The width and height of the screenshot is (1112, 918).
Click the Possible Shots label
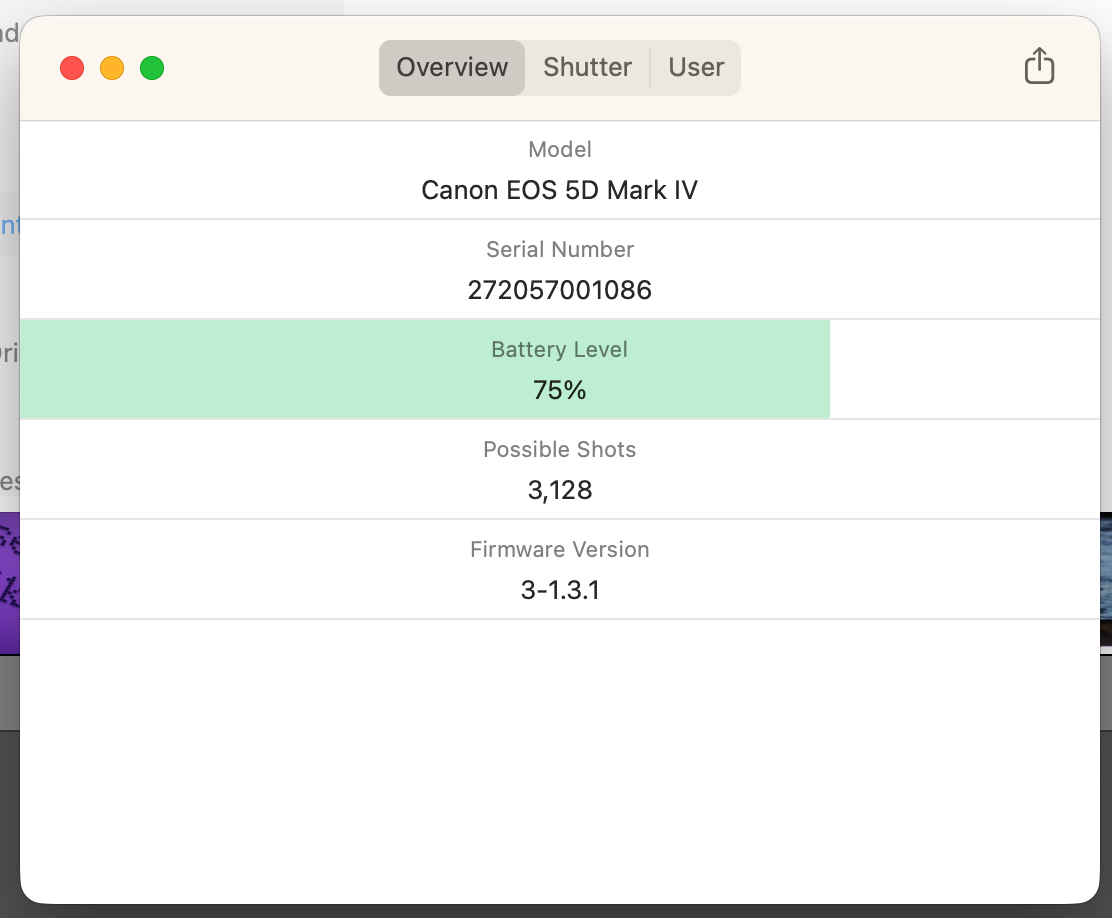[560, 450]
